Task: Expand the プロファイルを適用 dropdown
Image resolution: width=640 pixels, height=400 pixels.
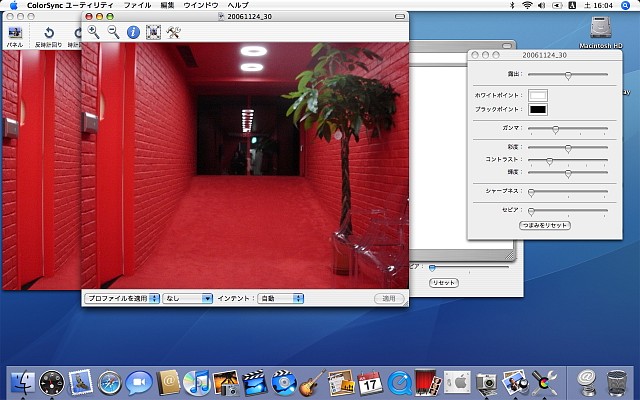Action: pyautogui.click(x=122, y=298)
